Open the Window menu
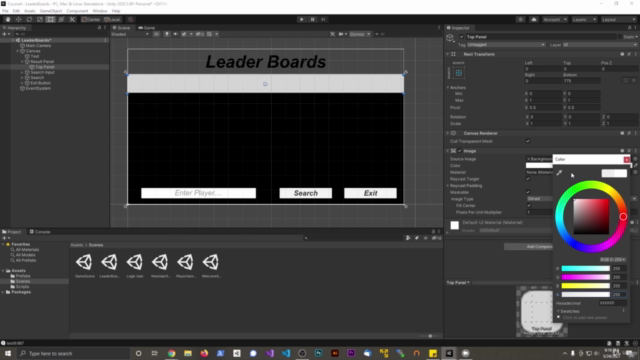The width and height of the screenshot is (640, 360). [x=100, y=11]
